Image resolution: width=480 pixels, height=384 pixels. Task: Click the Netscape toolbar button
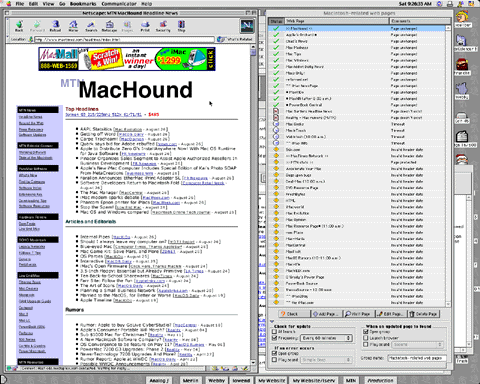point(109,26)
